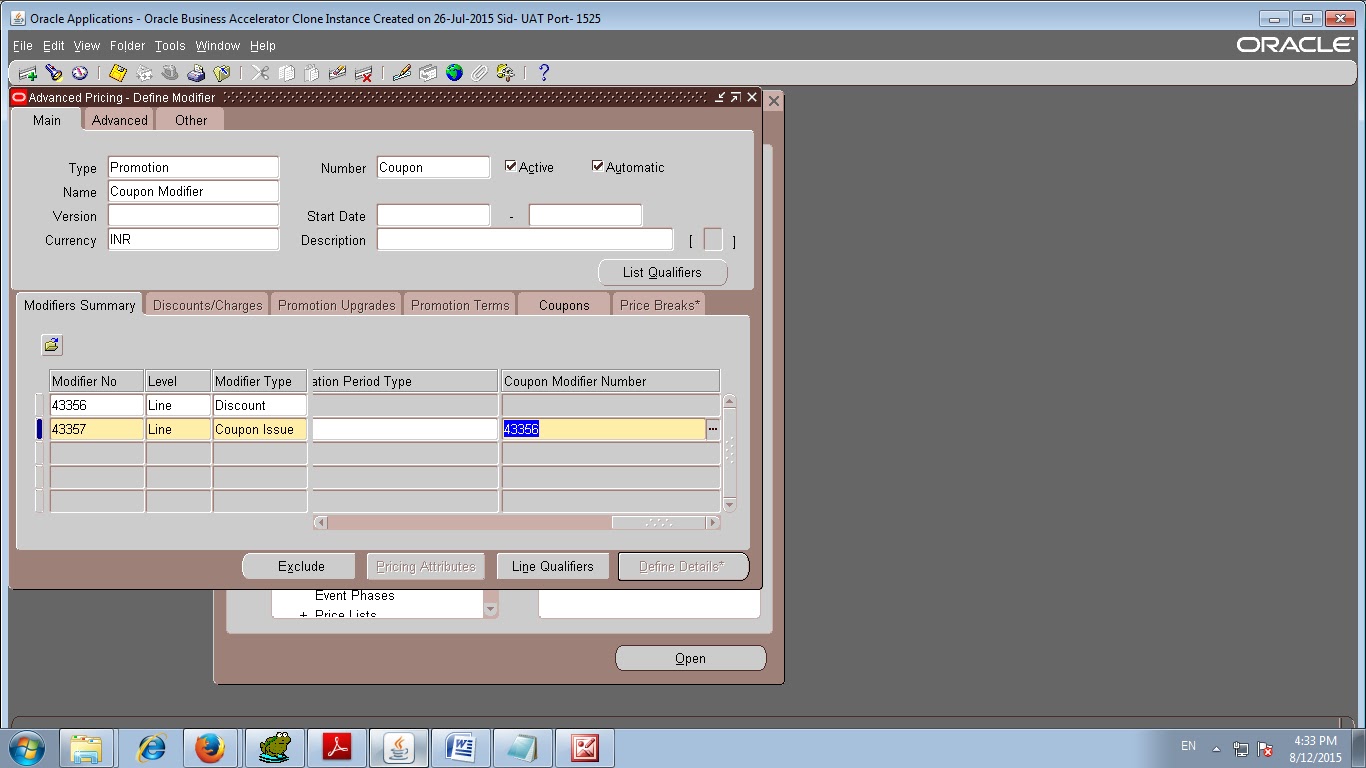1366x768 pixels.
Task: Click the Folder Tools icon
Action: click(x=506, y=73)
